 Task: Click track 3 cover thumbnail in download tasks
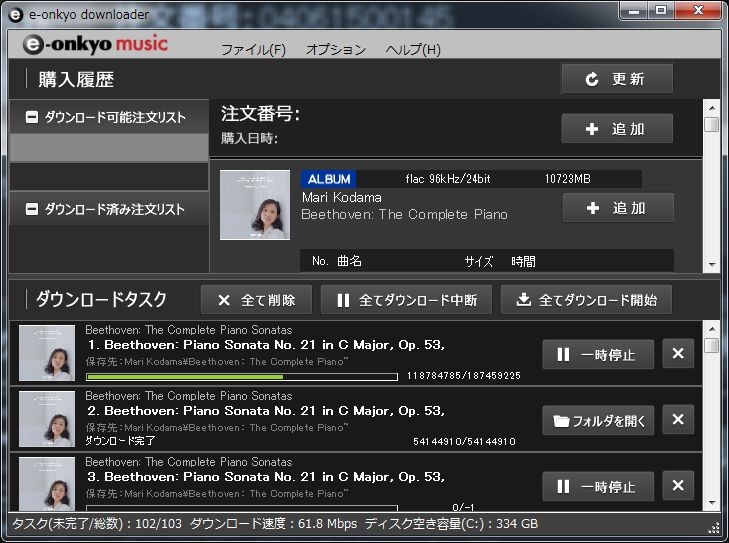coord(47,483)
